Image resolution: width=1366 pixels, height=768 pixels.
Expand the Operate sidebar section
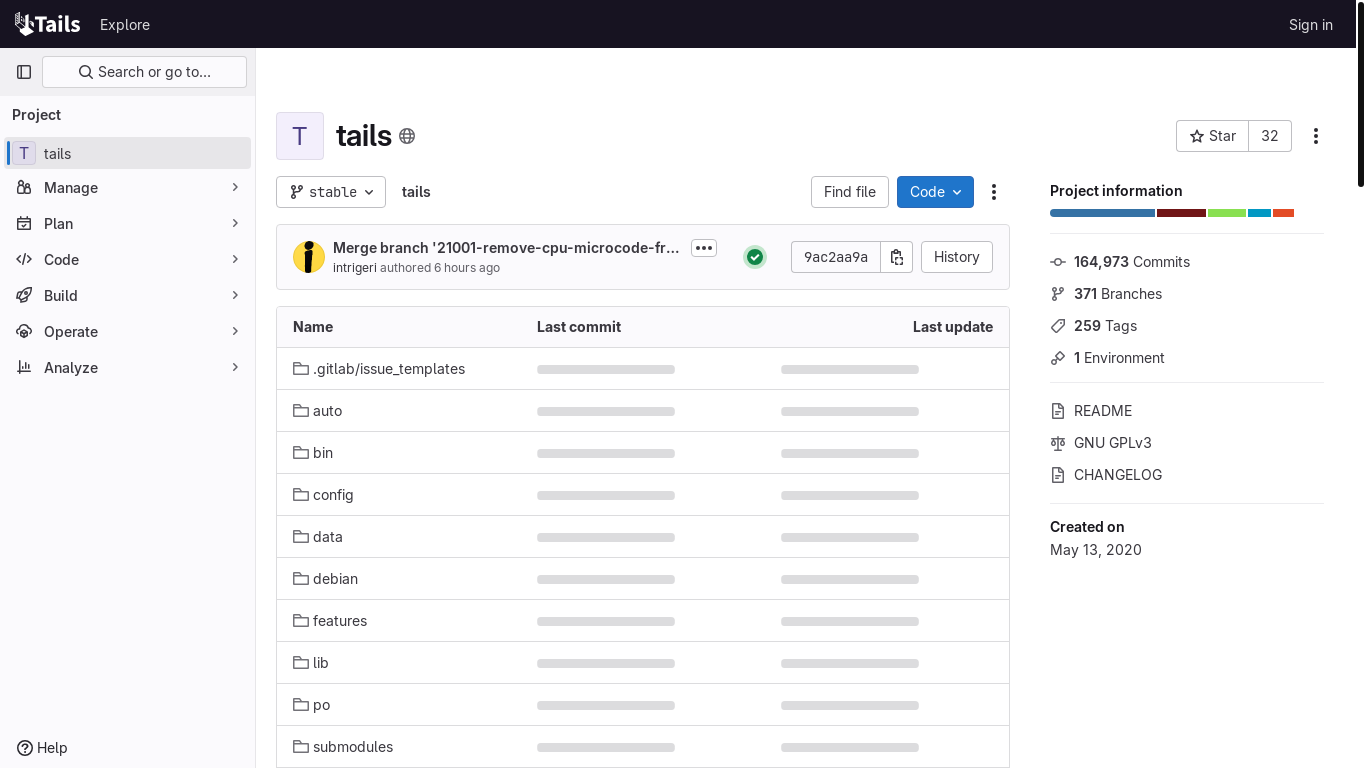coord(128,332)
